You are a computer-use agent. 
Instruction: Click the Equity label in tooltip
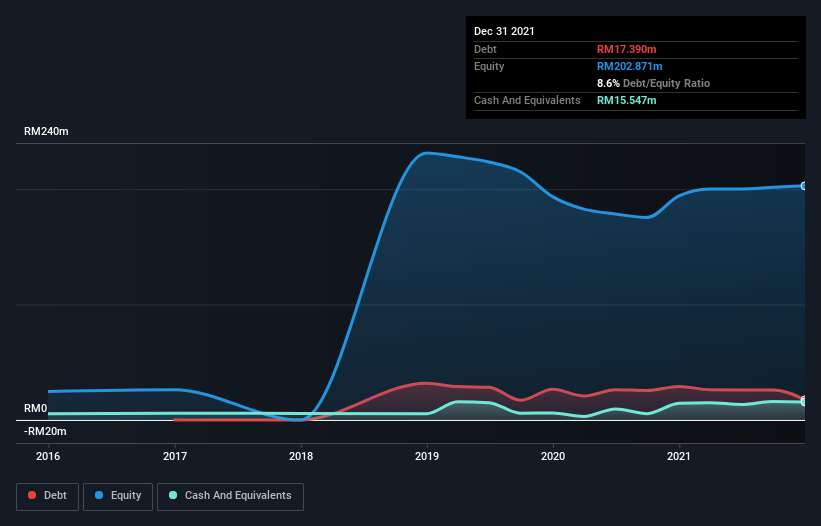coord(489,66)
